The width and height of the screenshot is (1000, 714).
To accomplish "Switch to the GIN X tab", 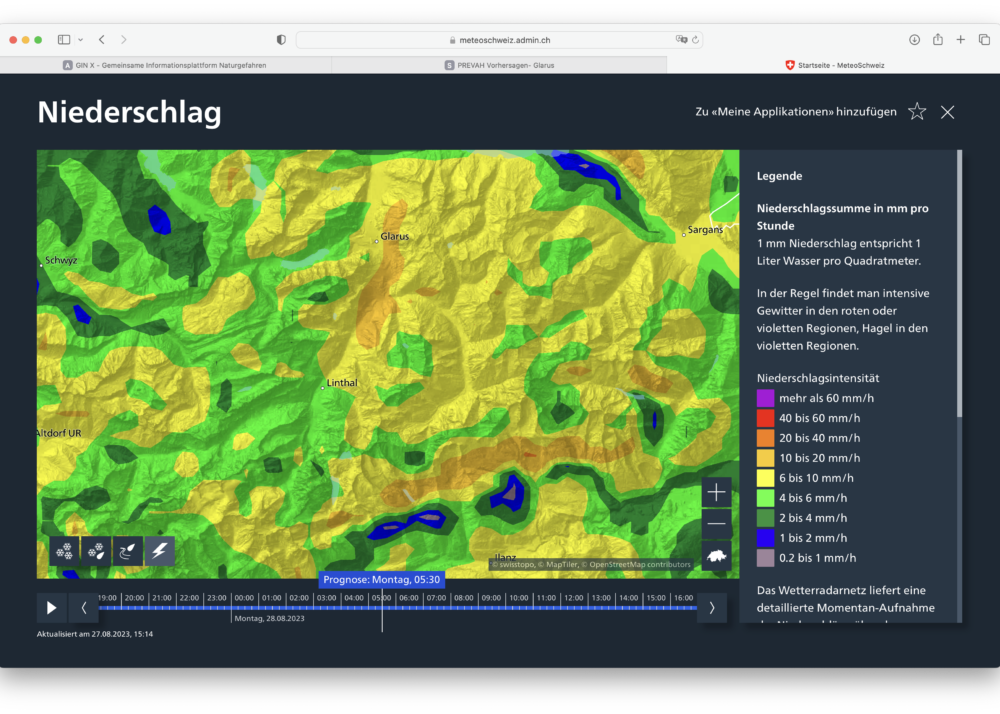I will click(x=166, y=65).
